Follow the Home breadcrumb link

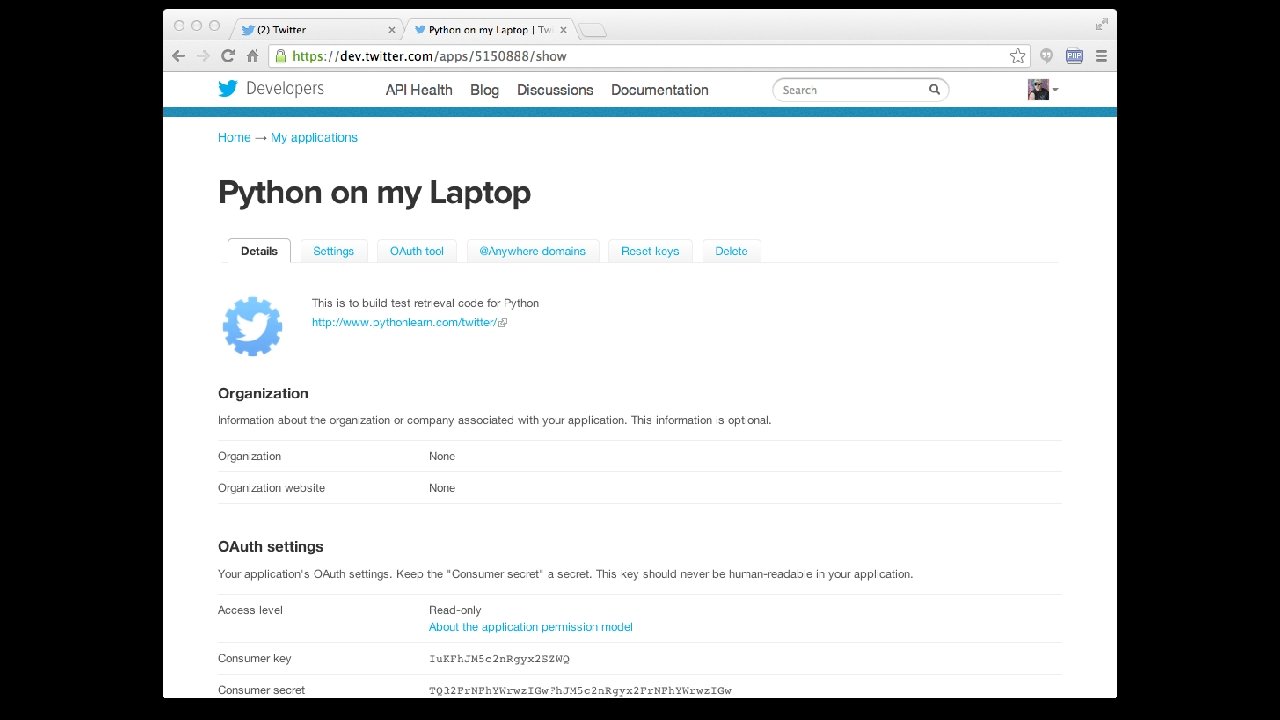[234, 137]
